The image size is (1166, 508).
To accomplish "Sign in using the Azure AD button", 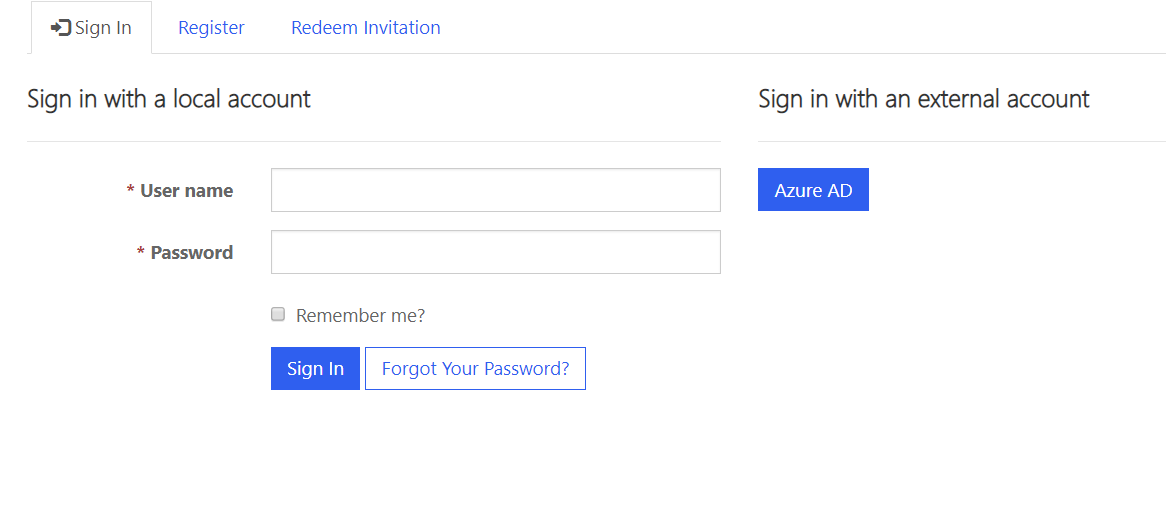I will tap(813, 190).
